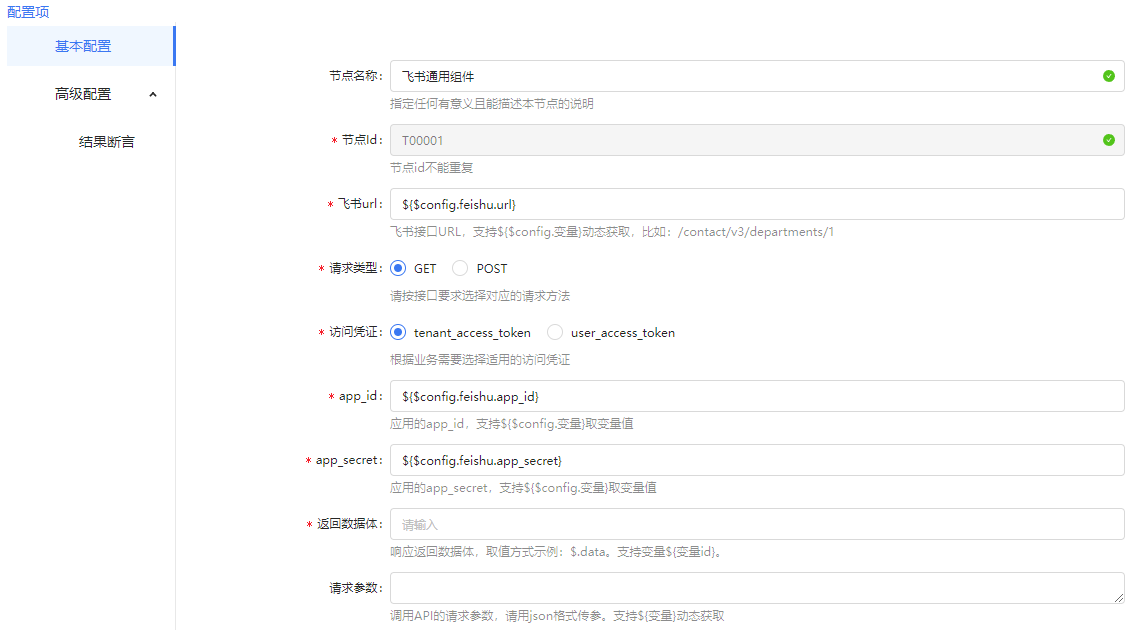Choose tenant_access_token as access credential
This screenshot has height=630, width=1142.
398,332
